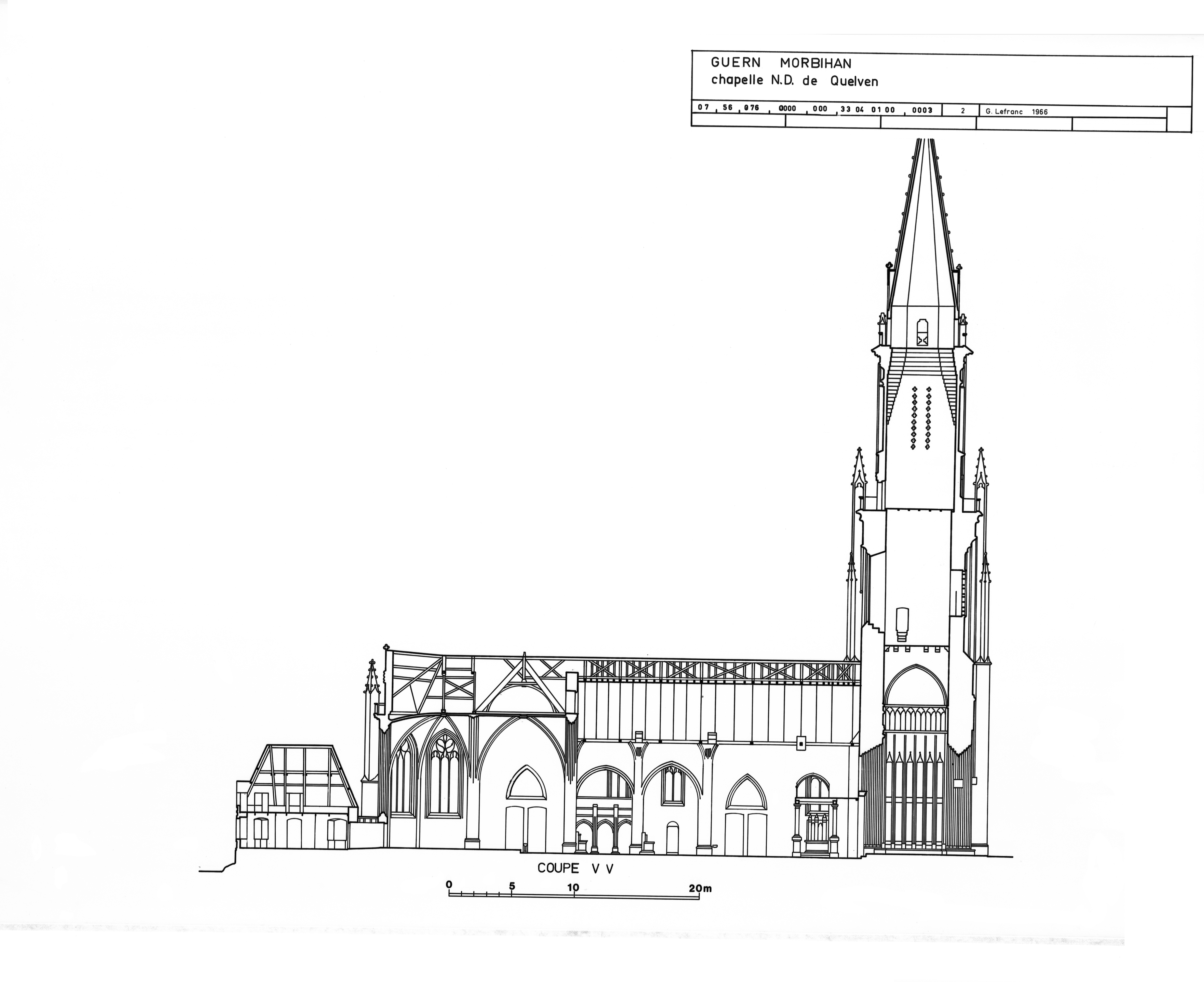Click the dotted cross-pattern openings in tower
1204x982 pixels.
[x=921, y=418]
